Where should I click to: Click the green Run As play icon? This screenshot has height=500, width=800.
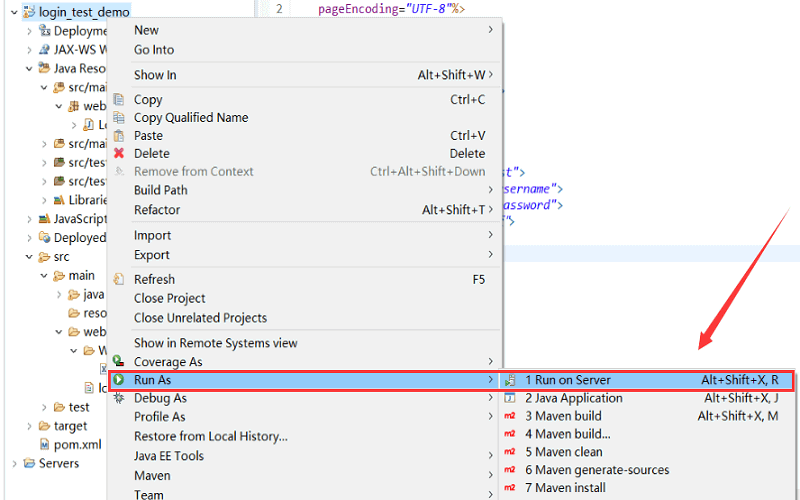118,380
